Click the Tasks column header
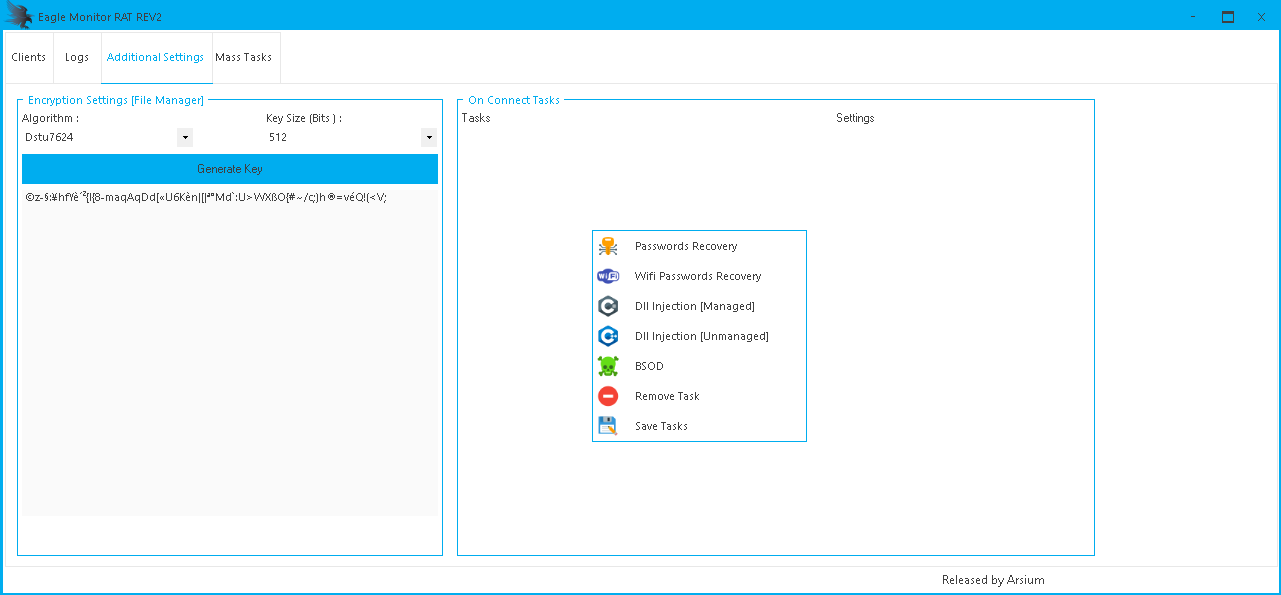This screenshot has height=595, width=1281. point(476,118)
